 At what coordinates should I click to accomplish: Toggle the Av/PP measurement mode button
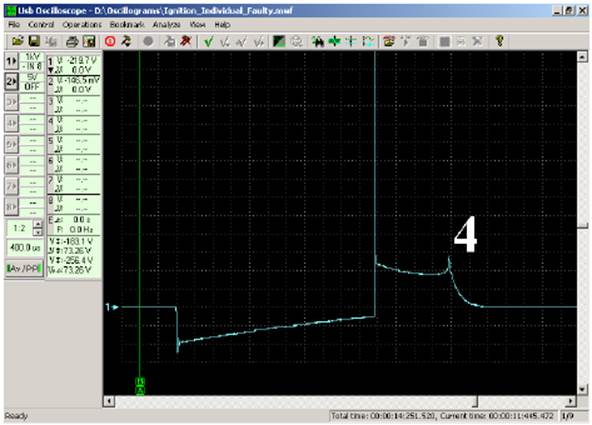click(25, 268)
